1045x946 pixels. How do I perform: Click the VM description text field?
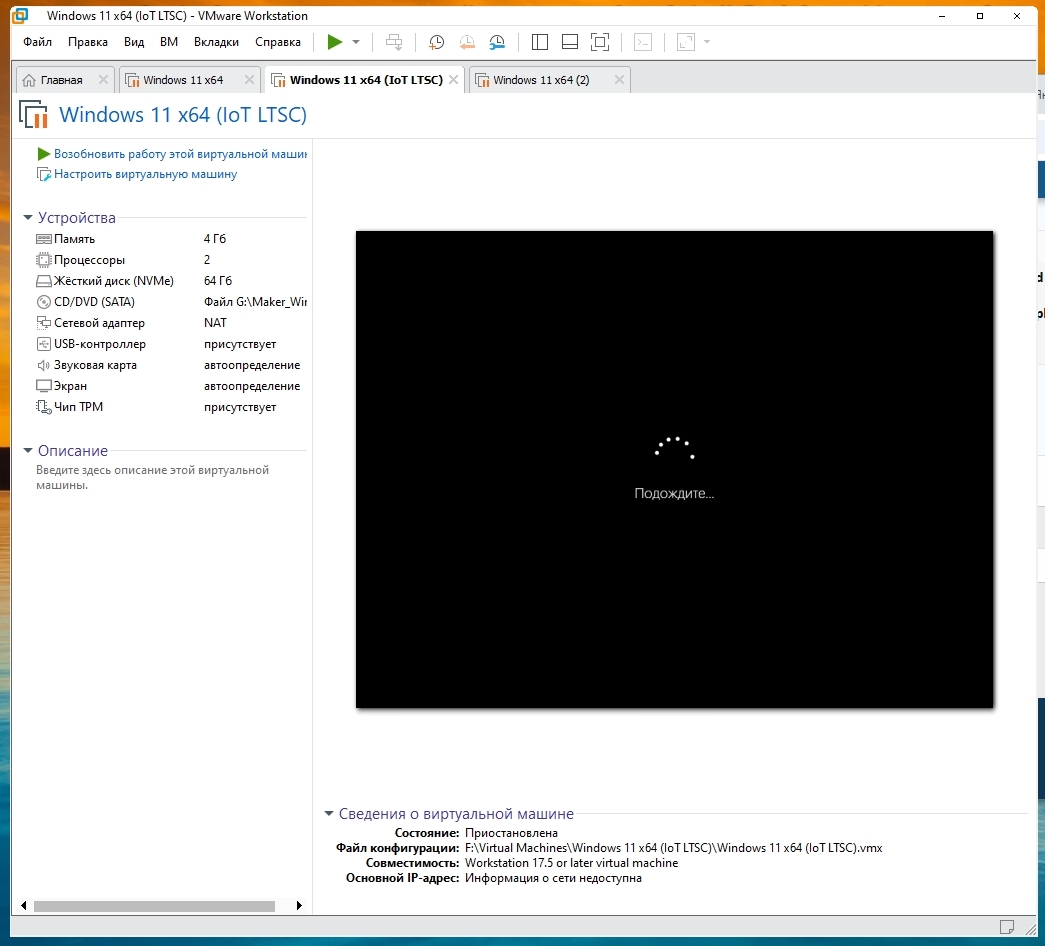[153, 477]
